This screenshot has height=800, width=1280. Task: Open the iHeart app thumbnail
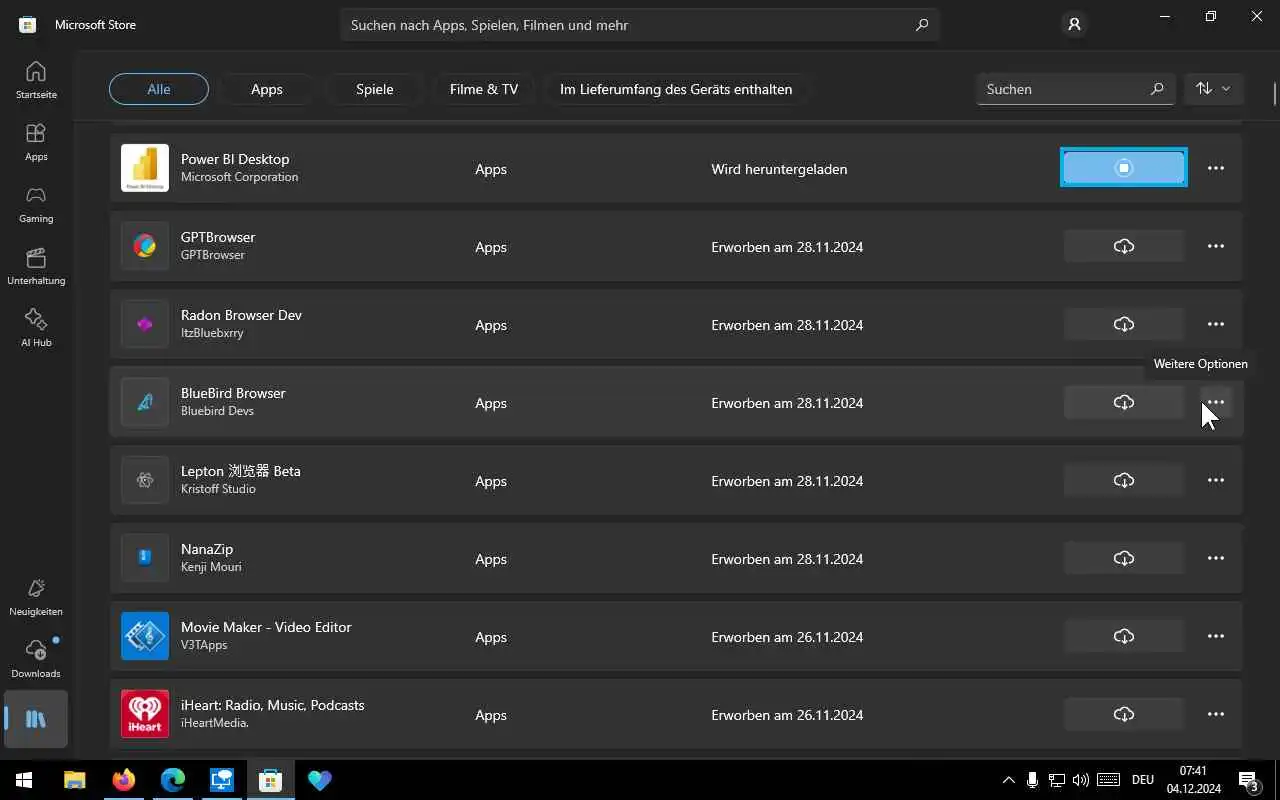[x=145, y=714]
